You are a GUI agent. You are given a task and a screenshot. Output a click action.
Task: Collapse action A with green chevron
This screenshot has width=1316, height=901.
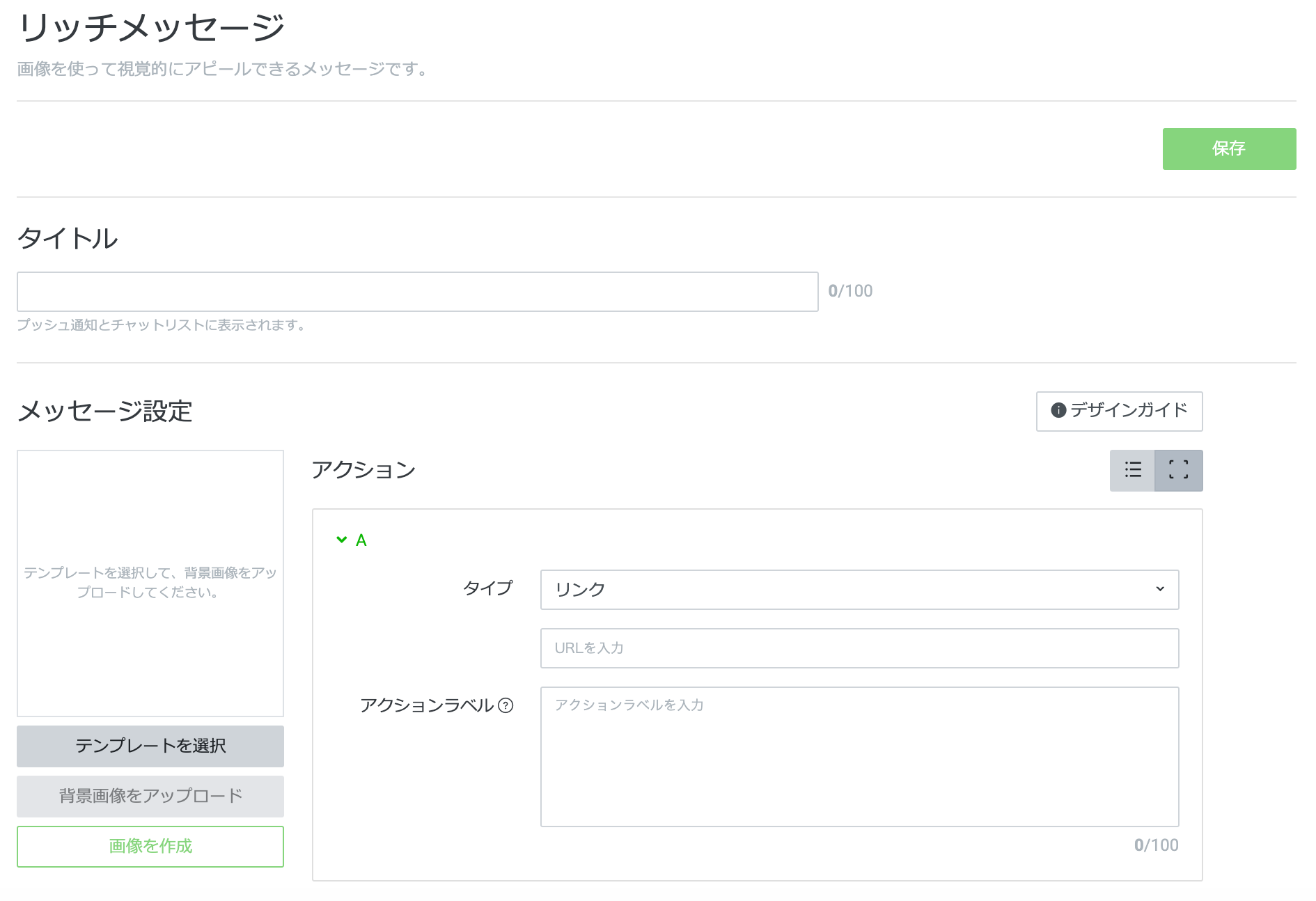pos(341,540)
